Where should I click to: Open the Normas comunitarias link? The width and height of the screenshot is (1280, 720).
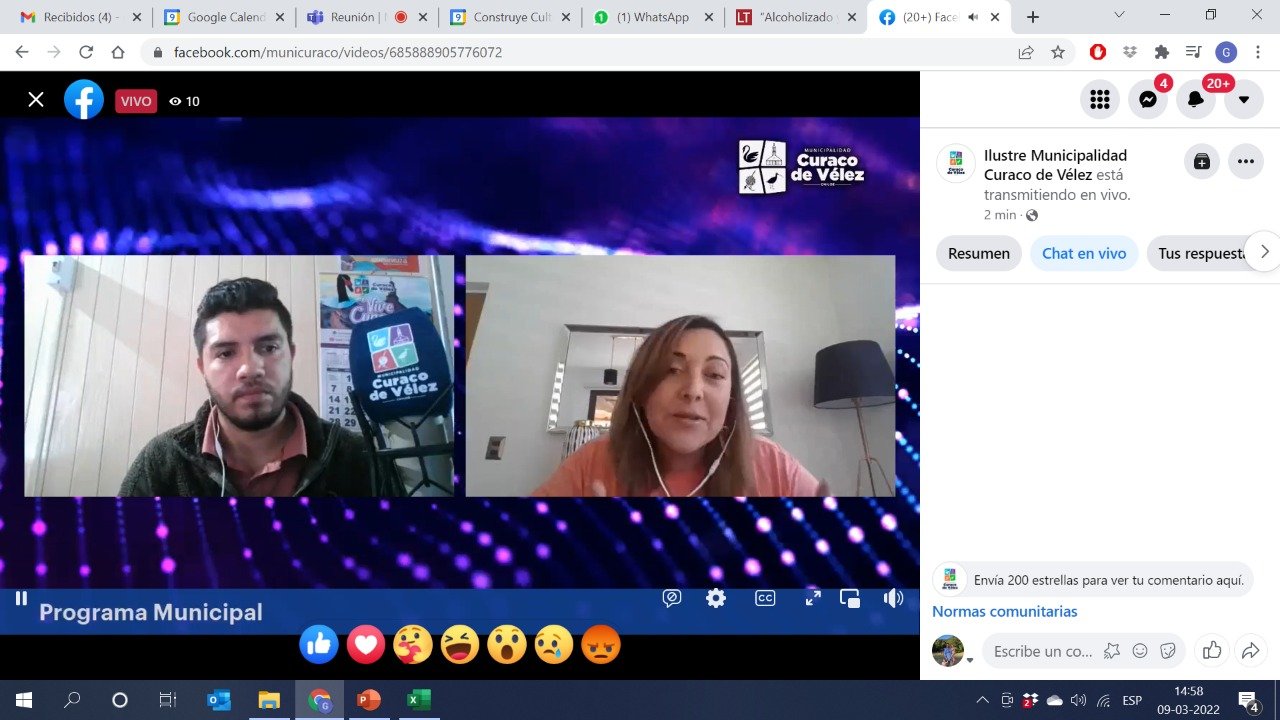click(1004, 611)
